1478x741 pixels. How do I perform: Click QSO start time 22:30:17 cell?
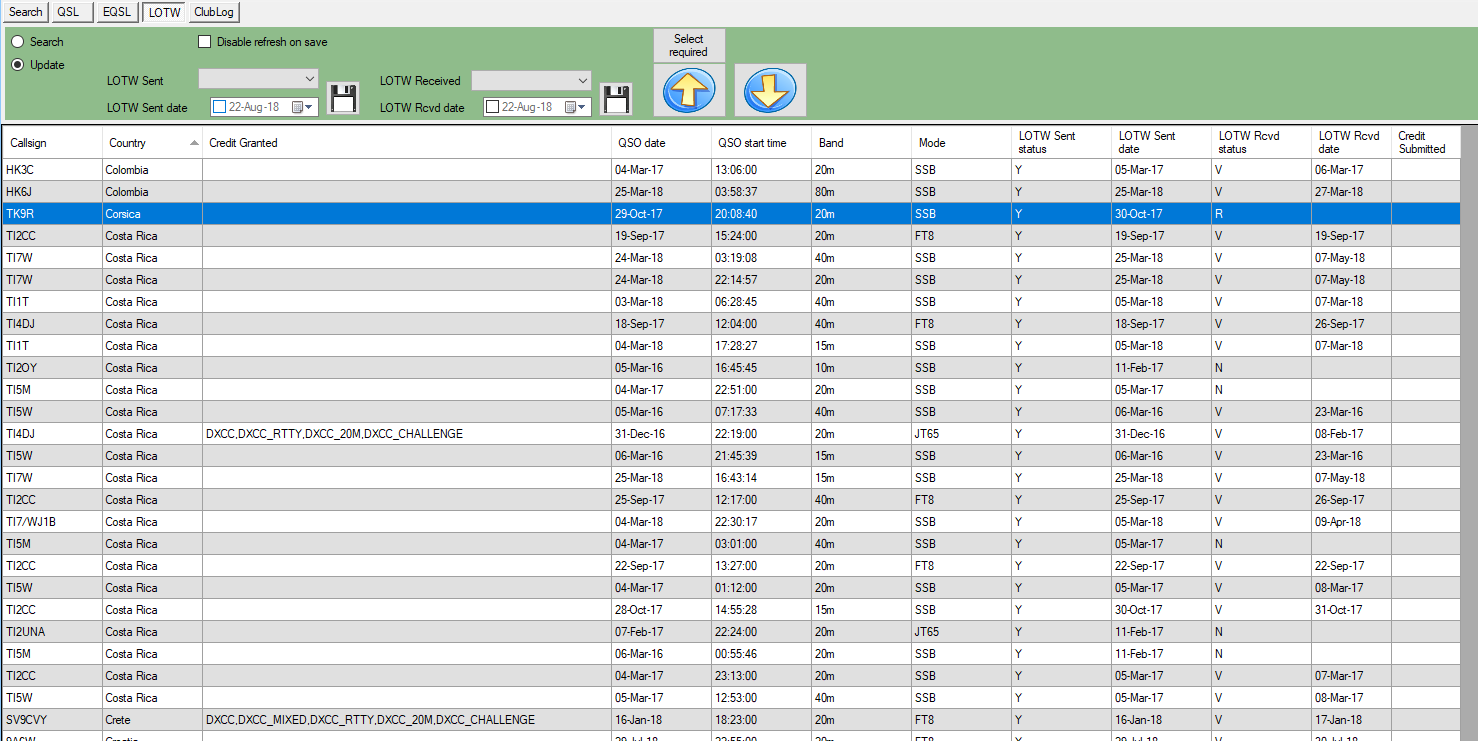761,522
